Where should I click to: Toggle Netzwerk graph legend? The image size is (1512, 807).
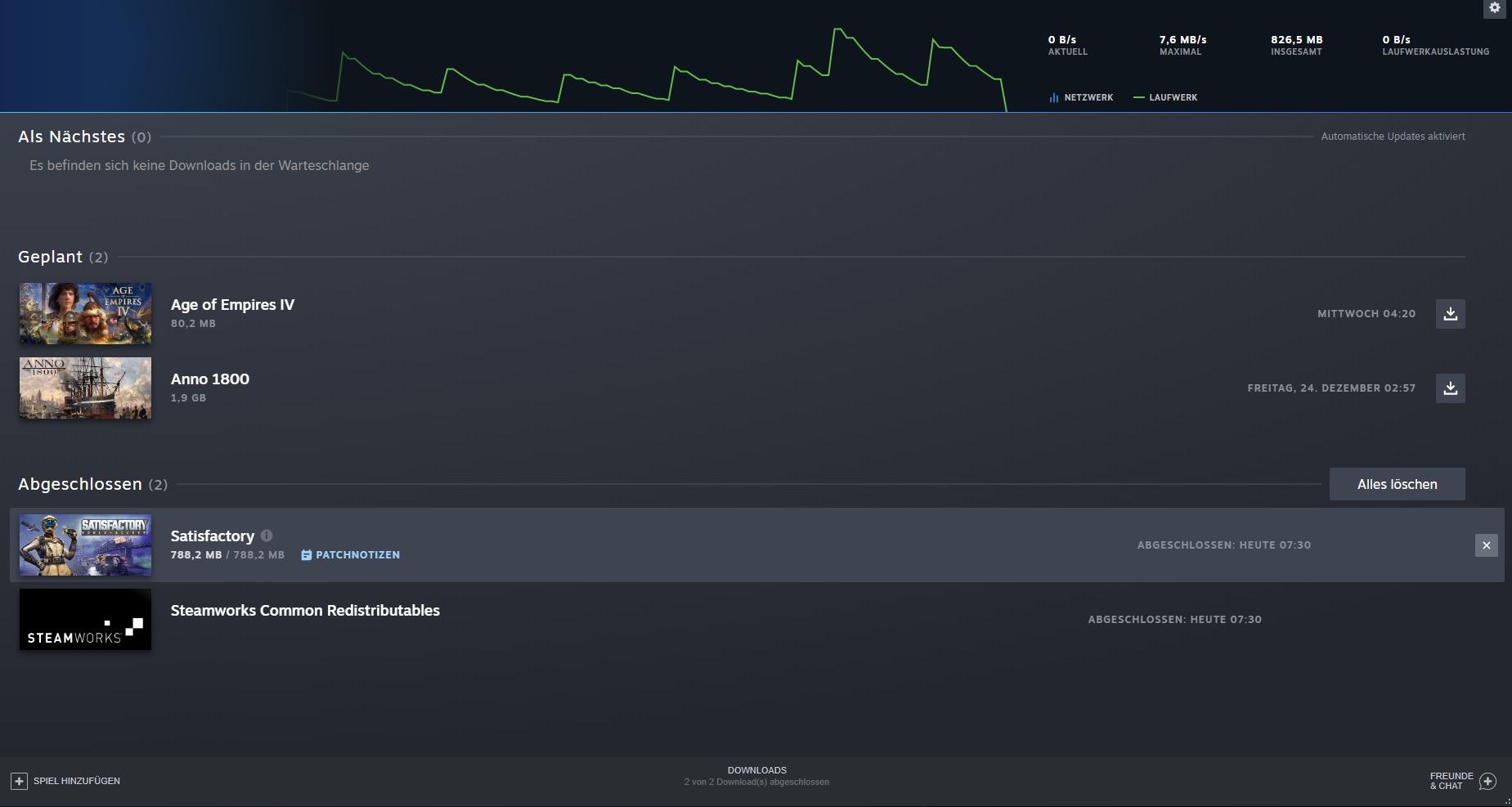pos(1081,97)
